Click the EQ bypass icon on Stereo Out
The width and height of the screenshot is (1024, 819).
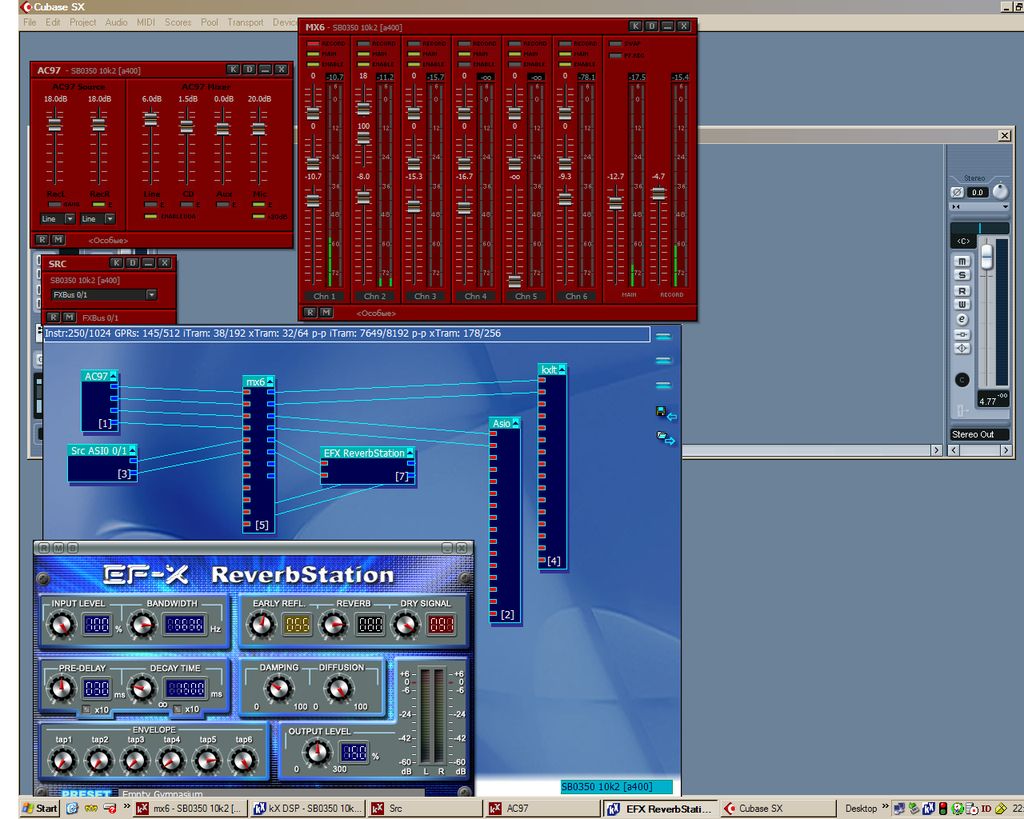click(962, 349)
